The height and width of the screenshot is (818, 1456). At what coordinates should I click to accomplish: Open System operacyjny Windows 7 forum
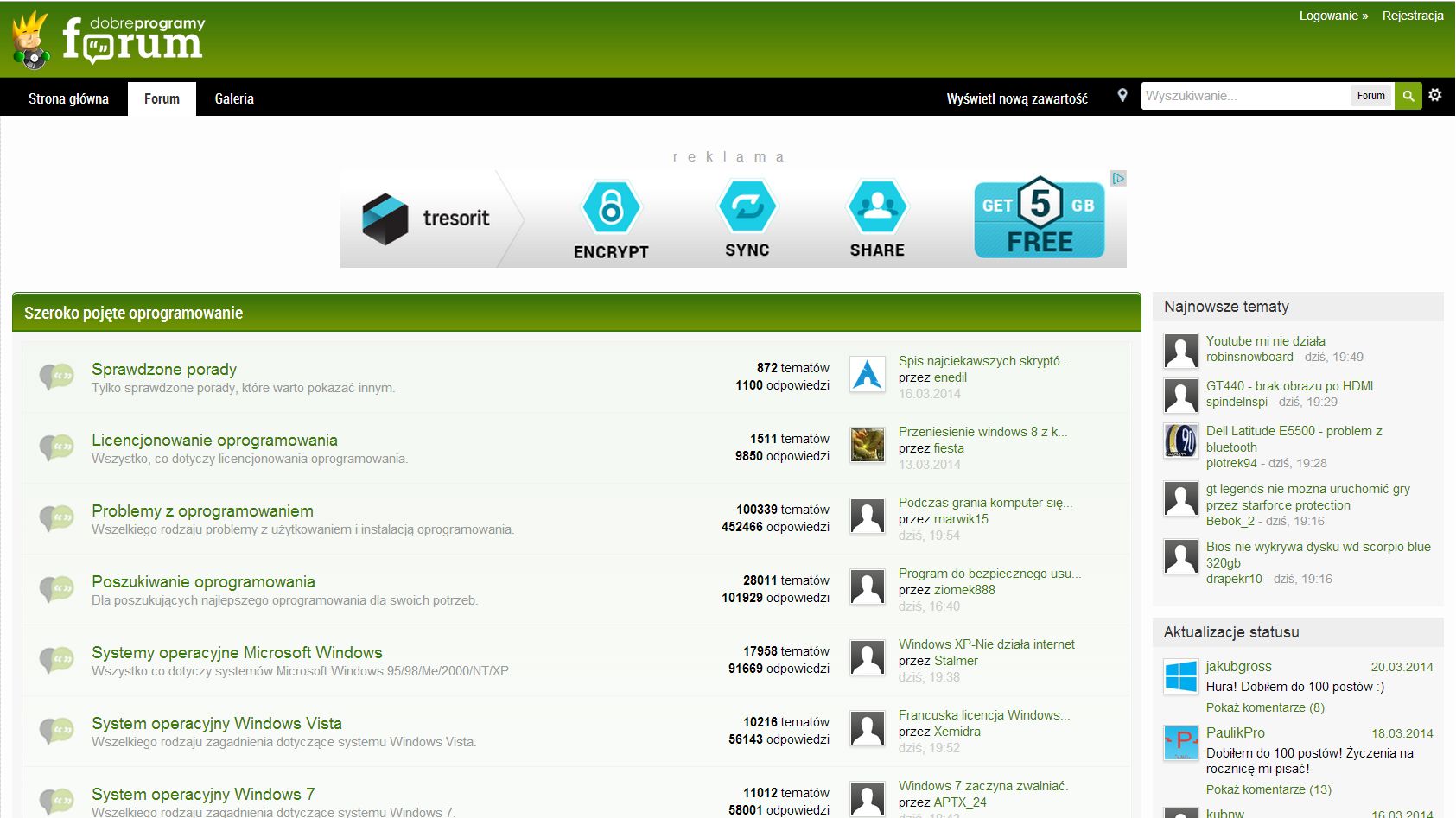(203, 794)
